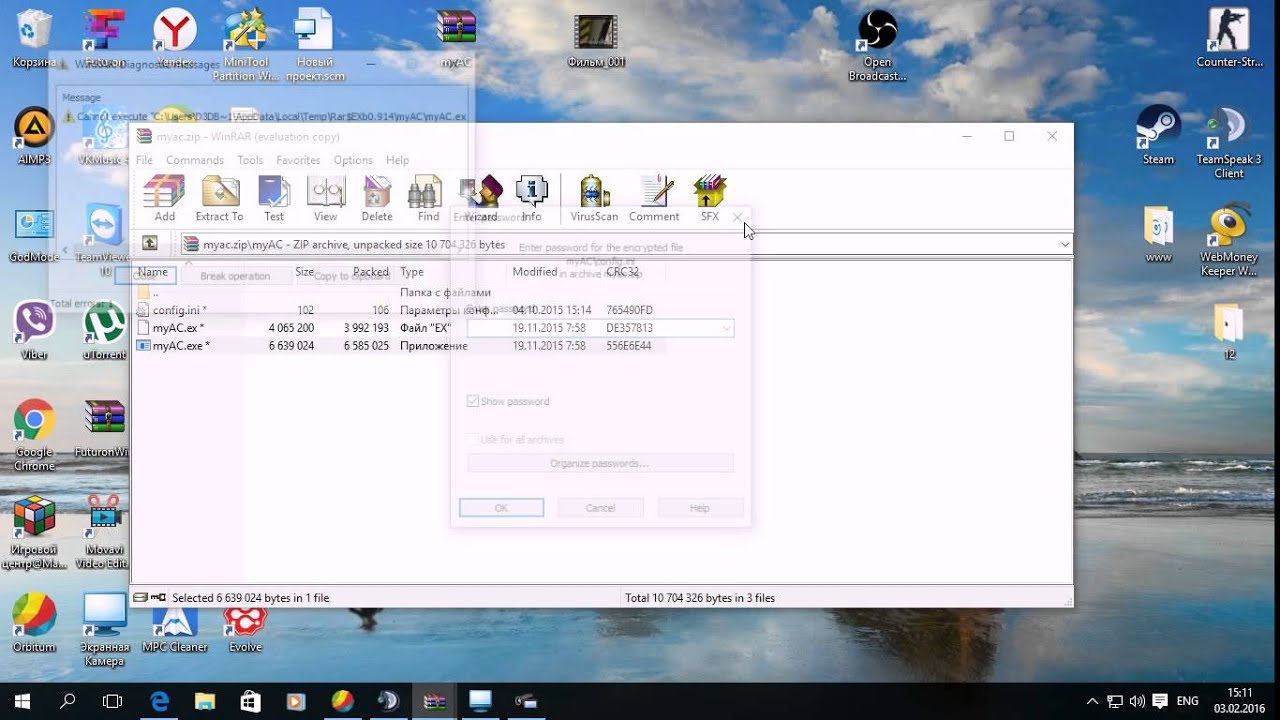The image size is (1280, 720).
Task: Click the Organize passwords button
Action: [x=600, y=463]
